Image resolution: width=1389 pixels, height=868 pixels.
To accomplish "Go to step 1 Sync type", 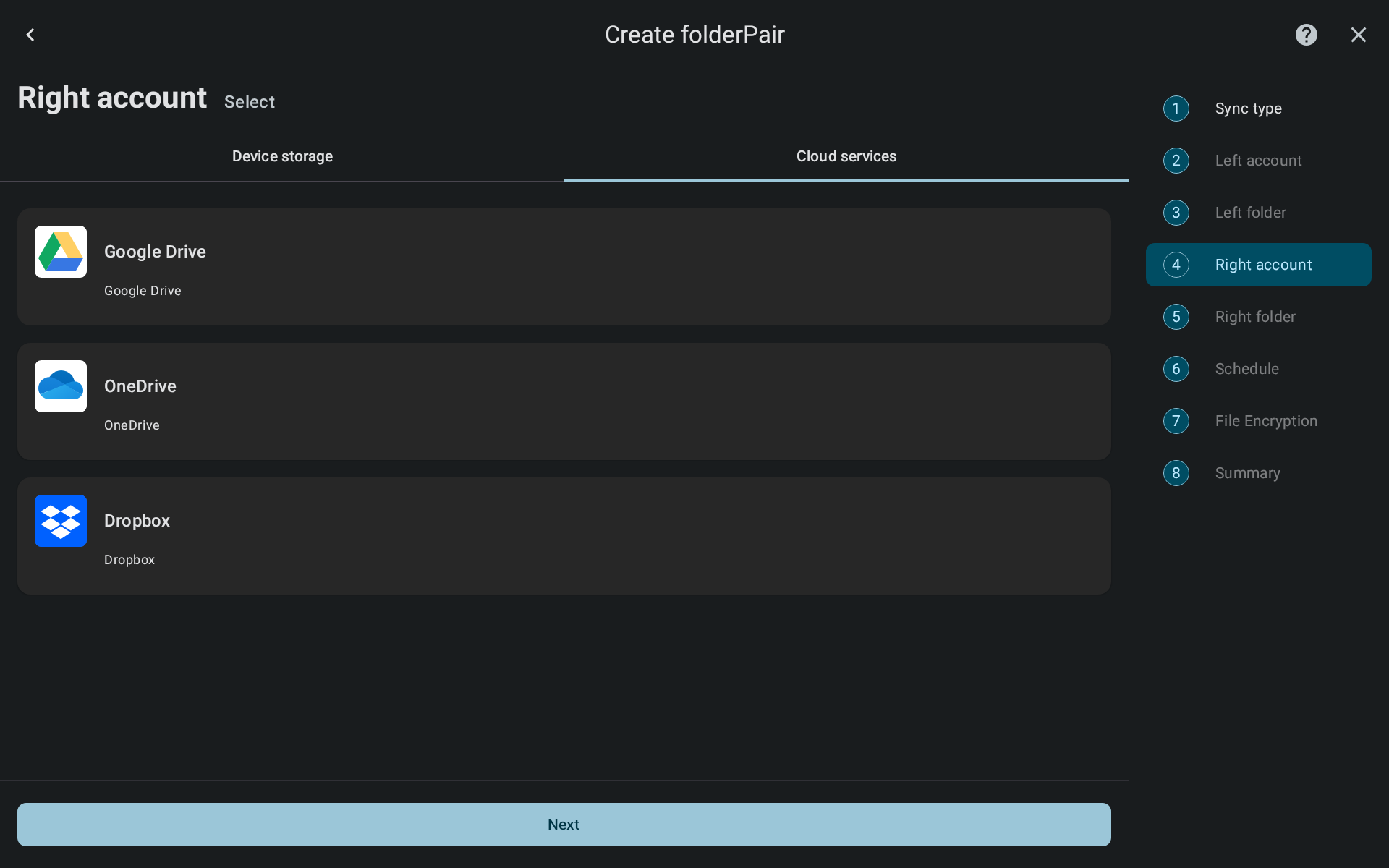I will click(1259, 109).
